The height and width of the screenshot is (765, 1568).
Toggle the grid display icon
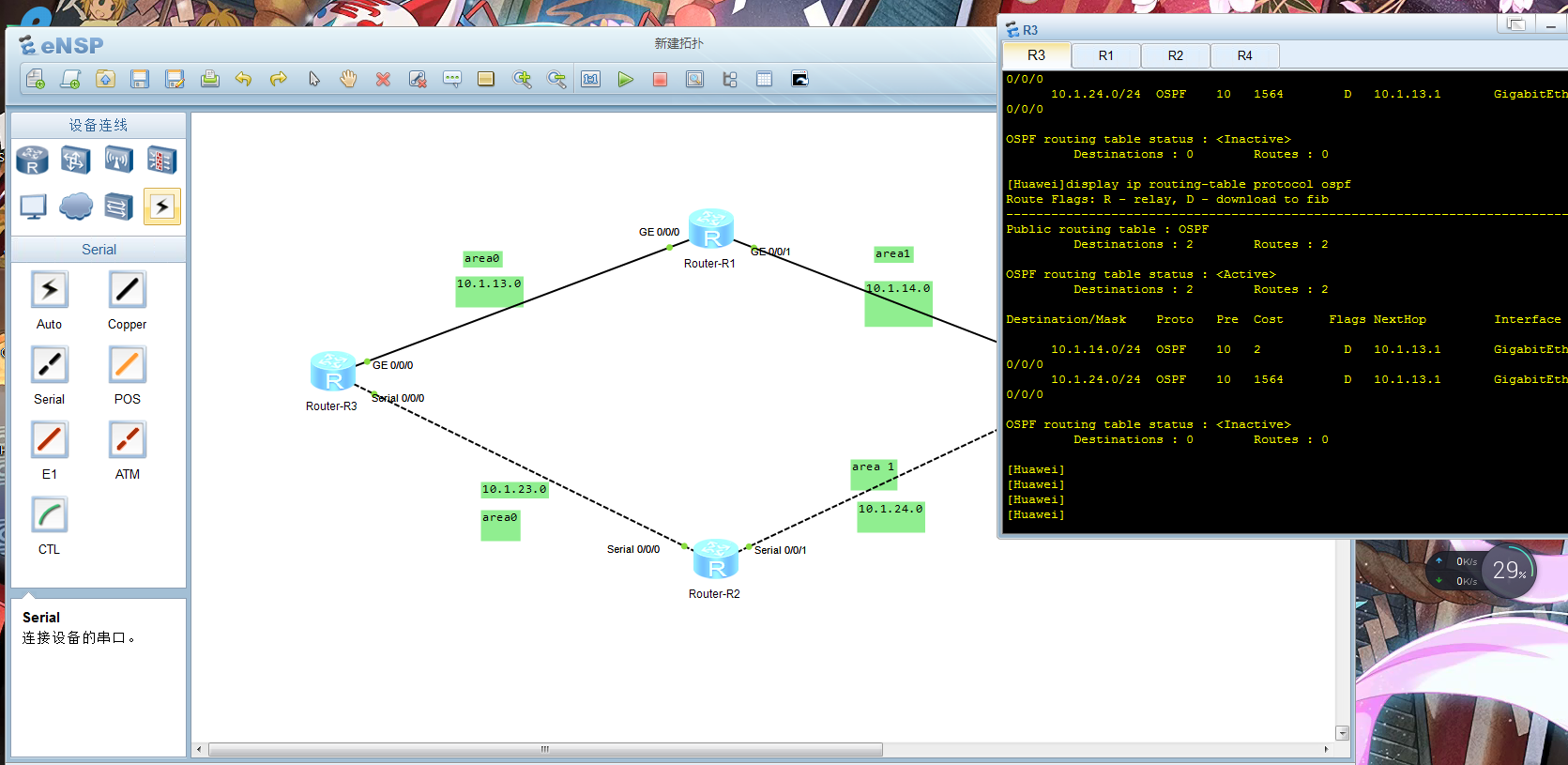tap(764, 79)
